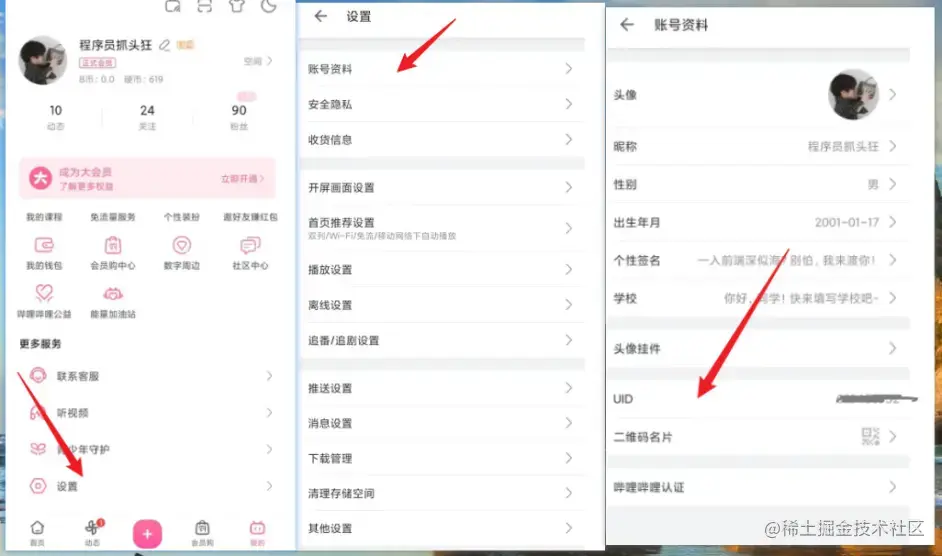Tap the avatar thumbnail in 头像 row

pos(853,94)
